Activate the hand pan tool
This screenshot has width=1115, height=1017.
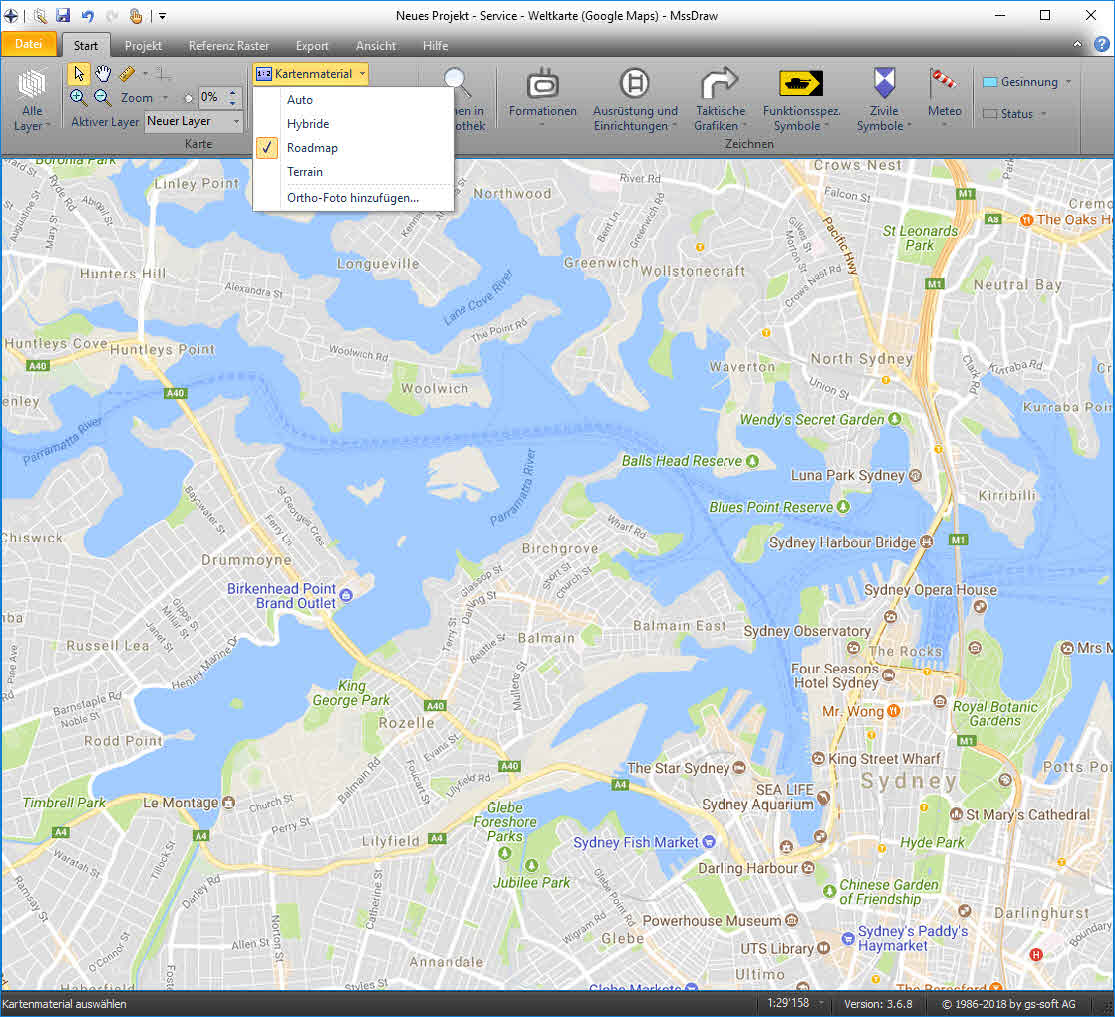103,73
